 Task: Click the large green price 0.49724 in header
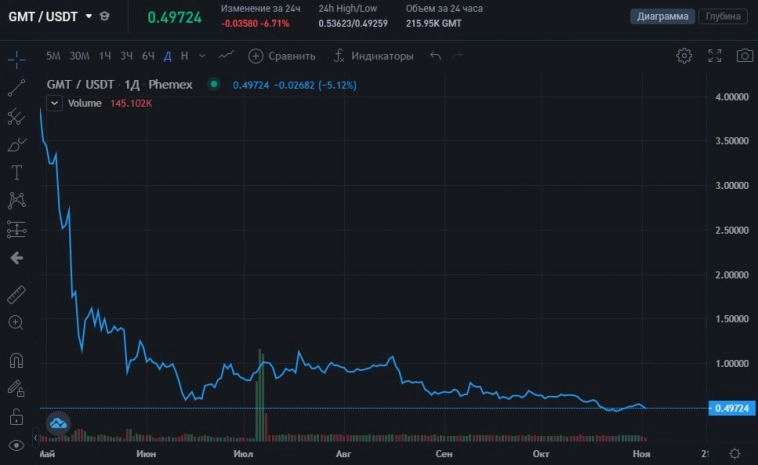(x=175, y=17)
